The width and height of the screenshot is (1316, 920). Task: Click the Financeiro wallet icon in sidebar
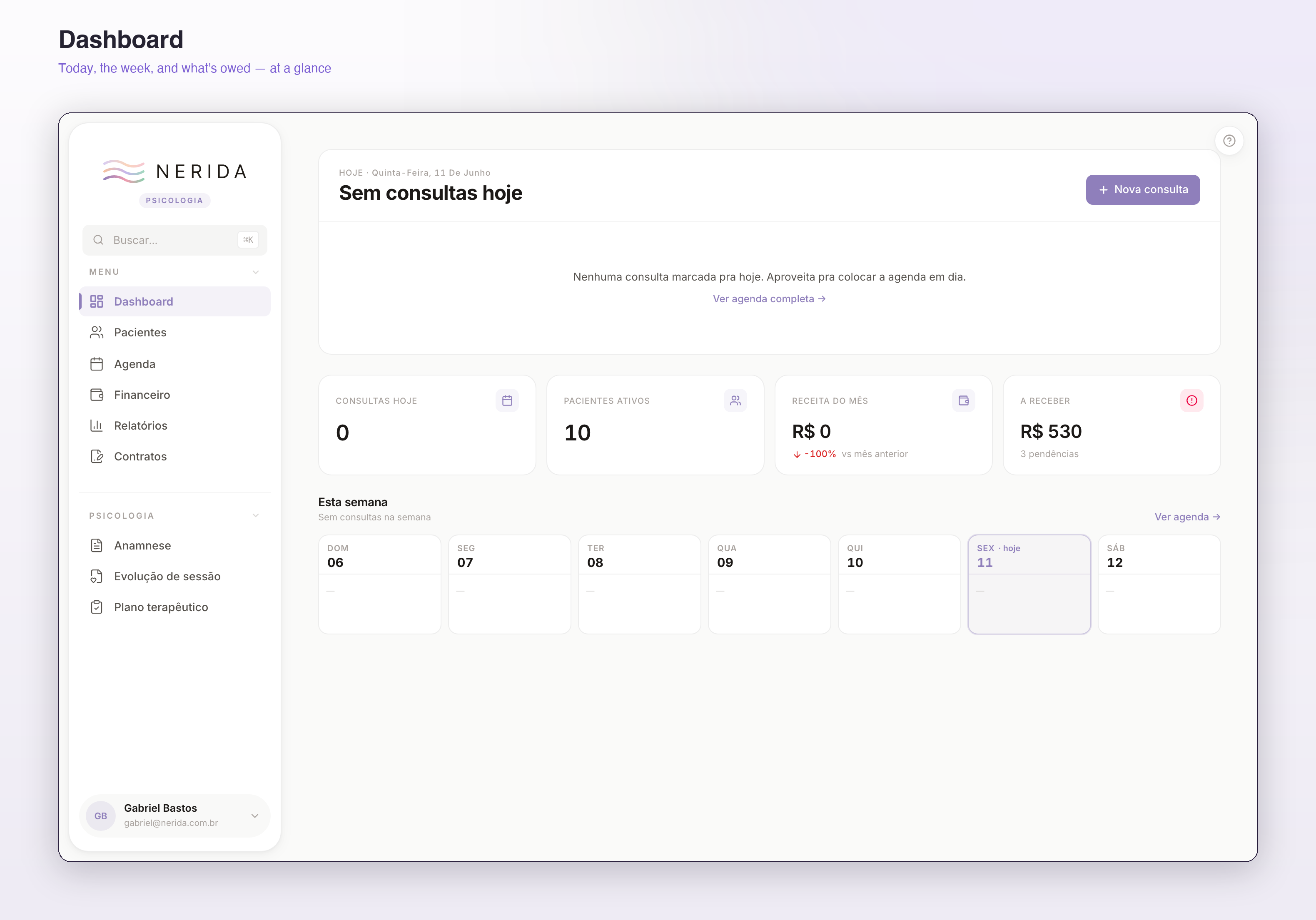point(96,395)
